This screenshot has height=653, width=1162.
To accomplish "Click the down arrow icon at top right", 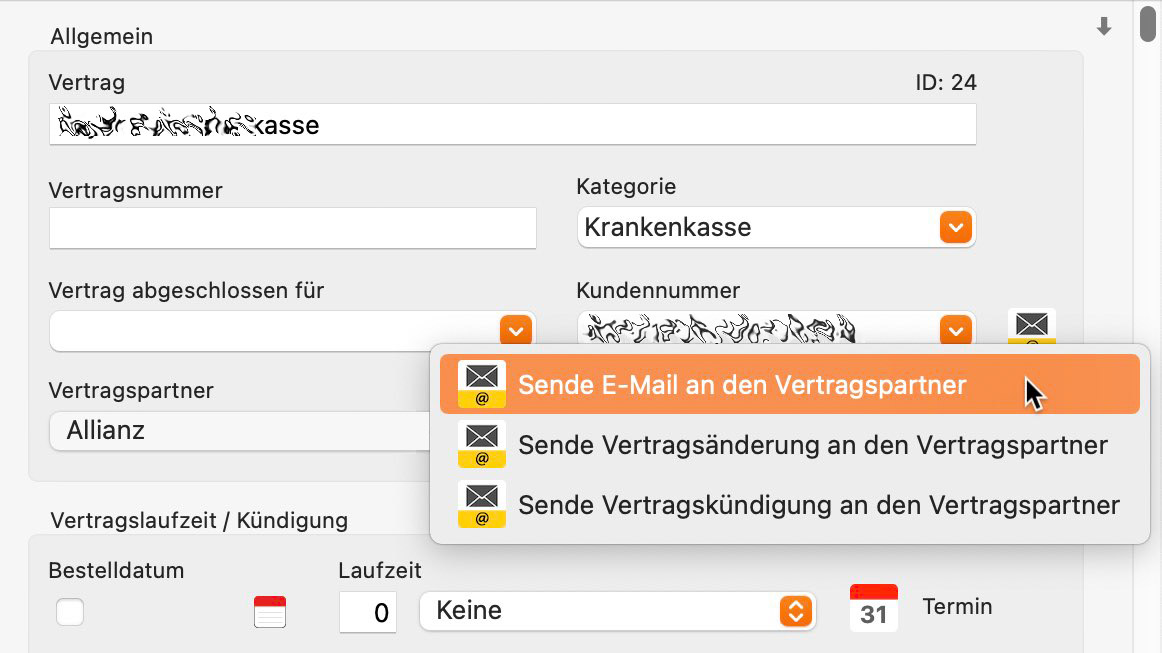I will pyautogui.click(x=1104, y=27).
